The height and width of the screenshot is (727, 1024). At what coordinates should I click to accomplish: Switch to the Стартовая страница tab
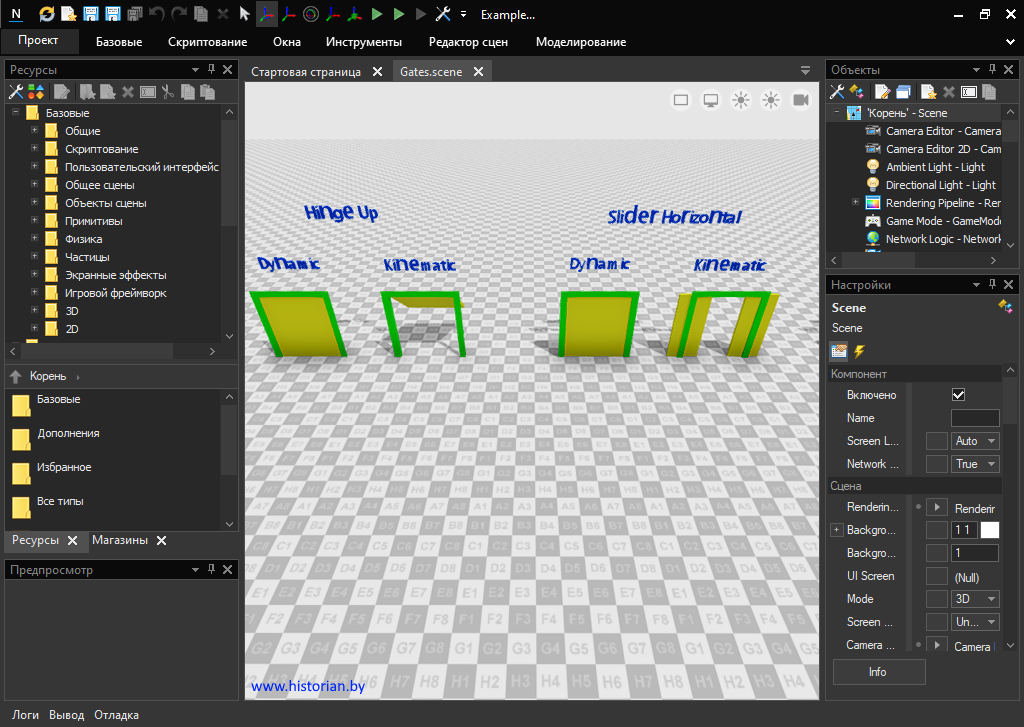point(305,72)
